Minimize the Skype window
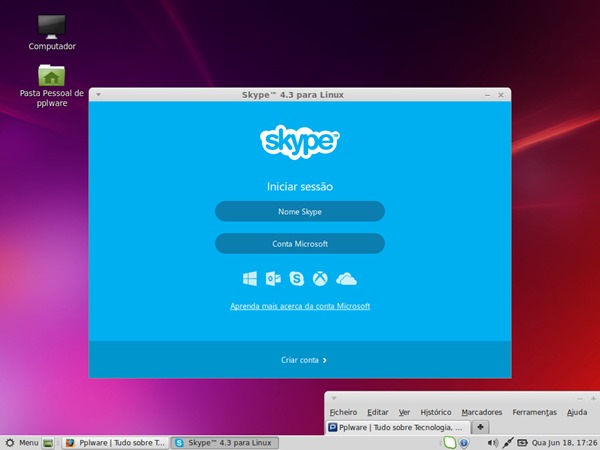The width and height of the screenshot is (600, 450). [488, 95]
